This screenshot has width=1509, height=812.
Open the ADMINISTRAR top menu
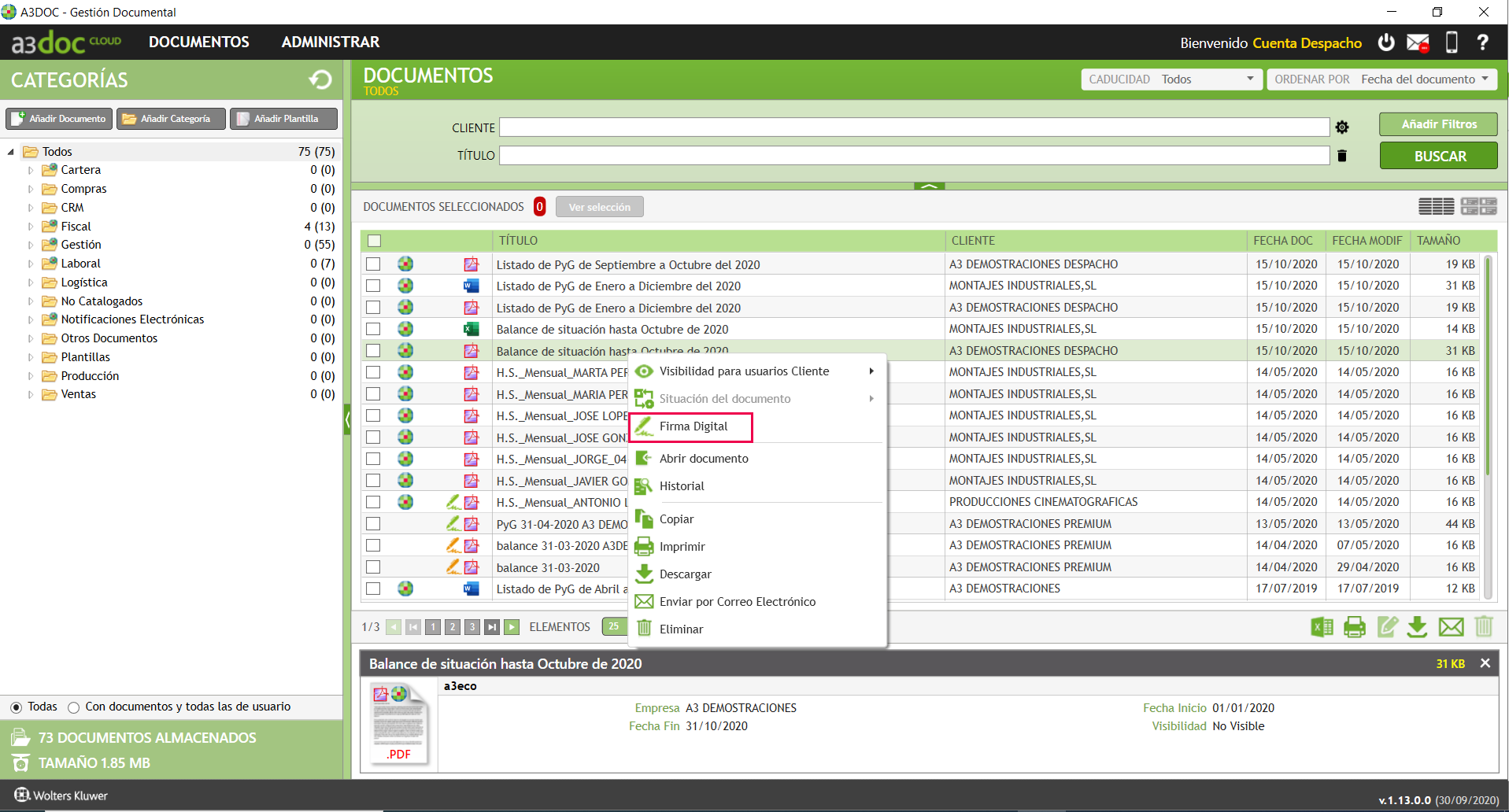click(x=331, y=42)
